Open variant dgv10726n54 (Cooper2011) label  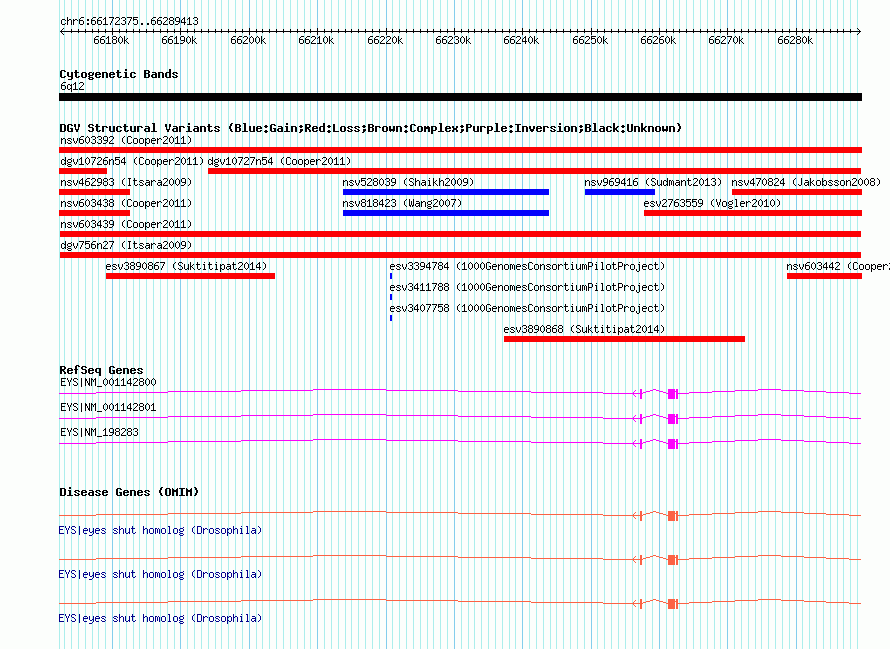pyautogui.click(x=132, y=161)
